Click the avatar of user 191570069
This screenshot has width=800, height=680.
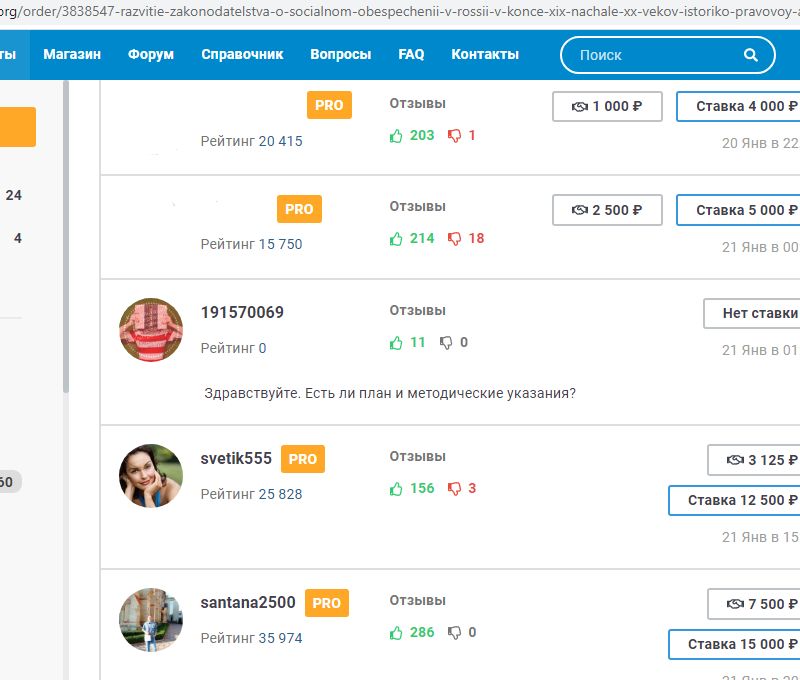(151, 330)
